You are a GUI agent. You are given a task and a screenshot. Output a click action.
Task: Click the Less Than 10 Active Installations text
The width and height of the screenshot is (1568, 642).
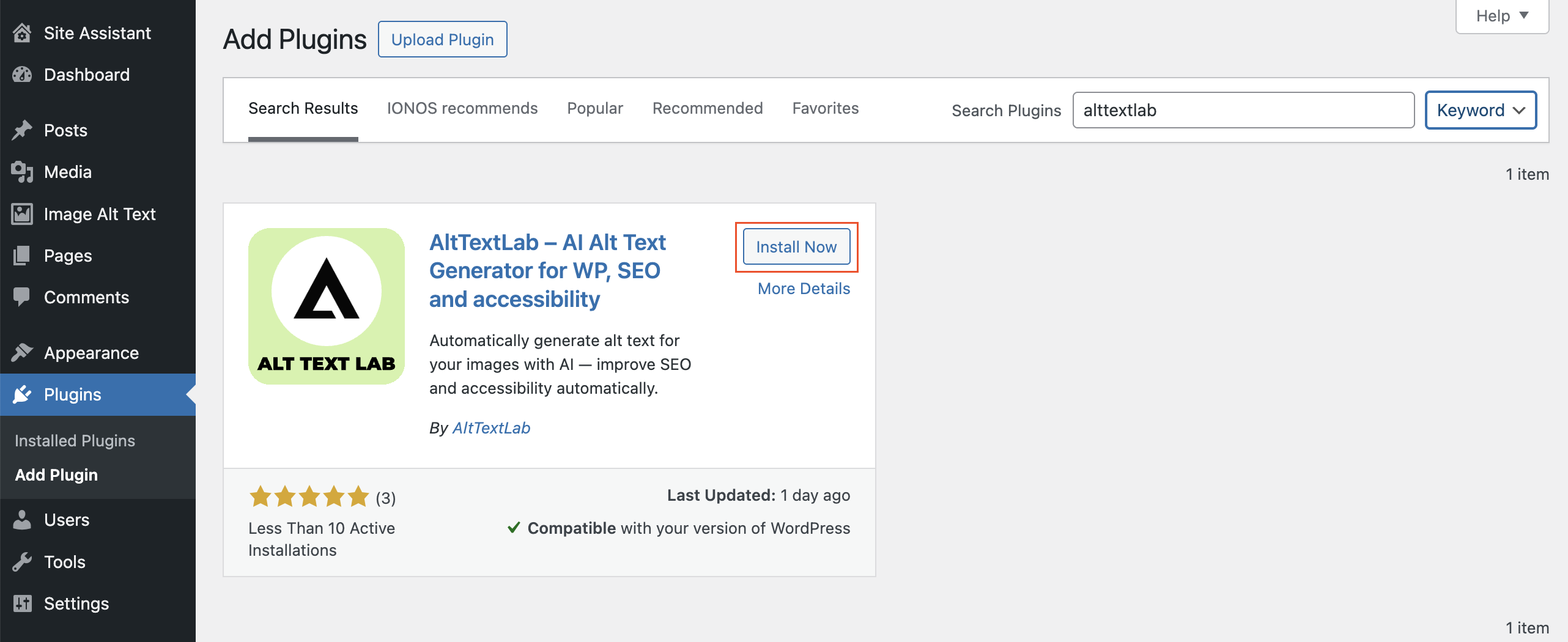pos(322,539)
